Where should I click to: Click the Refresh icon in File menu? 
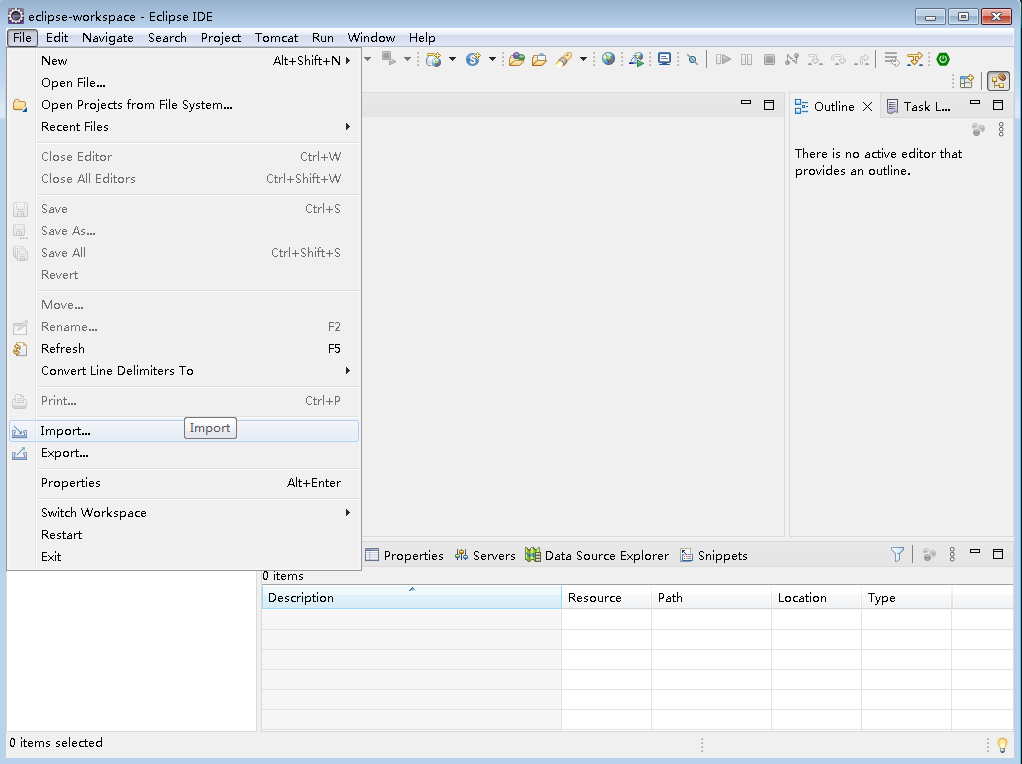(x=20, y=349)
